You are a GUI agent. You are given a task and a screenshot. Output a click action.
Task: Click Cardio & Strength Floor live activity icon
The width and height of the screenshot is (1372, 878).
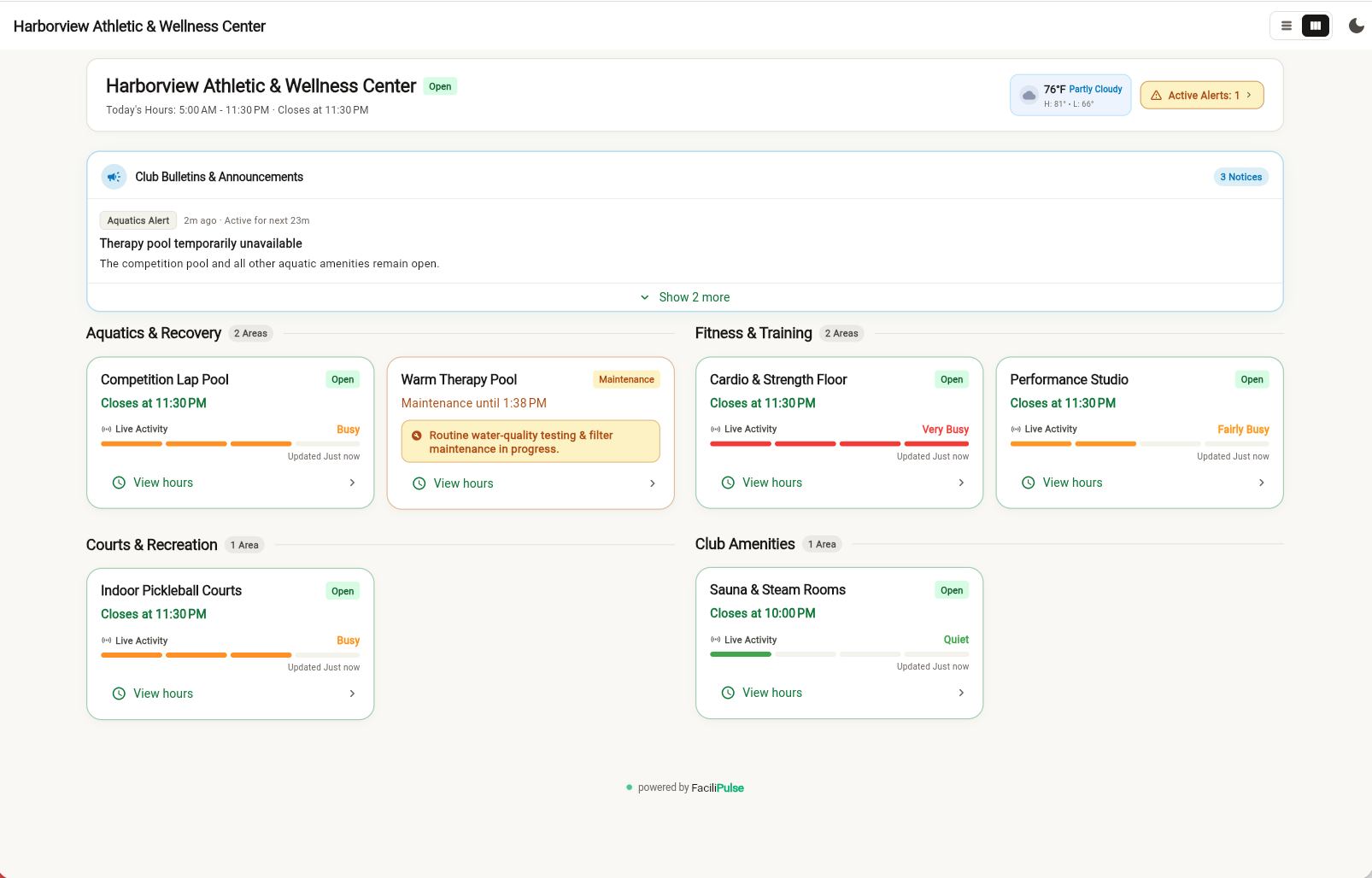tap(715, 429)
